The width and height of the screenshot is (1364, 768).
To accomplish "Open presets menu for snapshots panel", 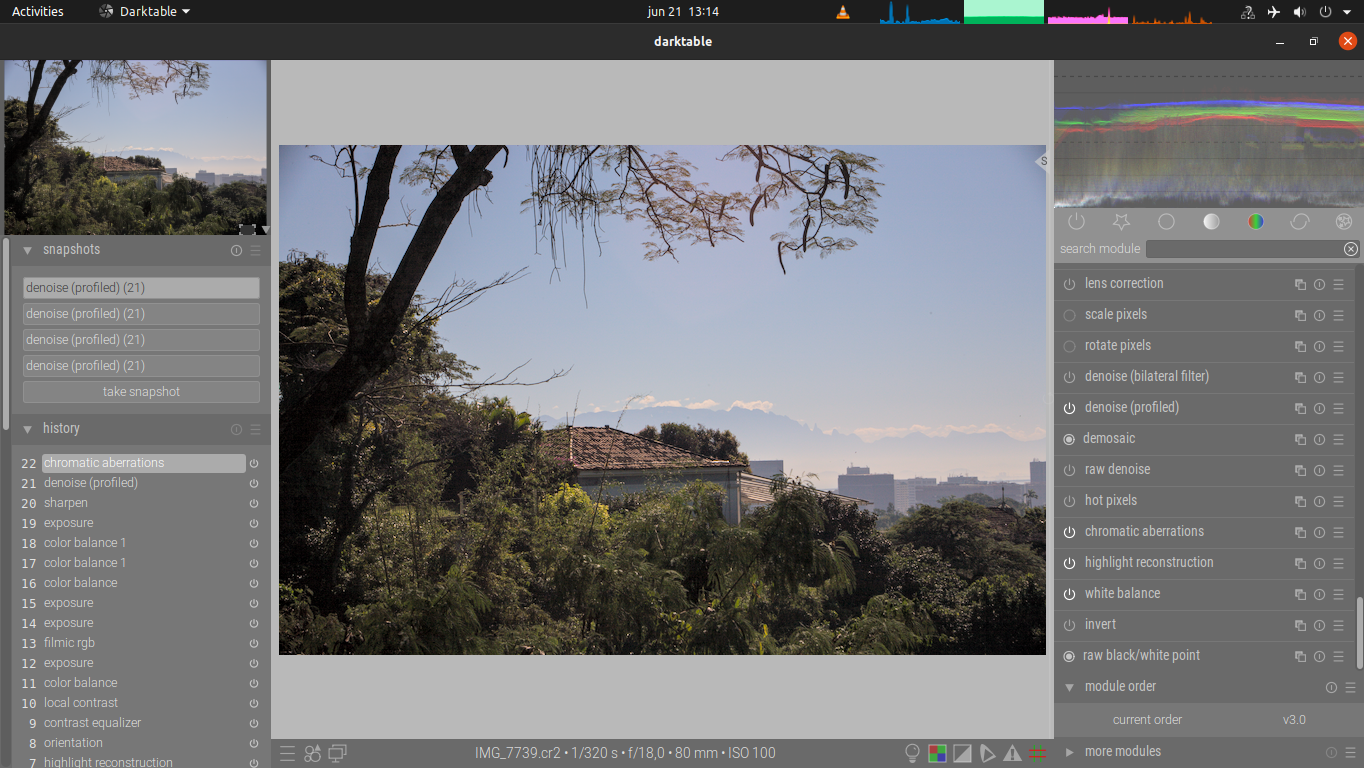I will tap(255, 250).
